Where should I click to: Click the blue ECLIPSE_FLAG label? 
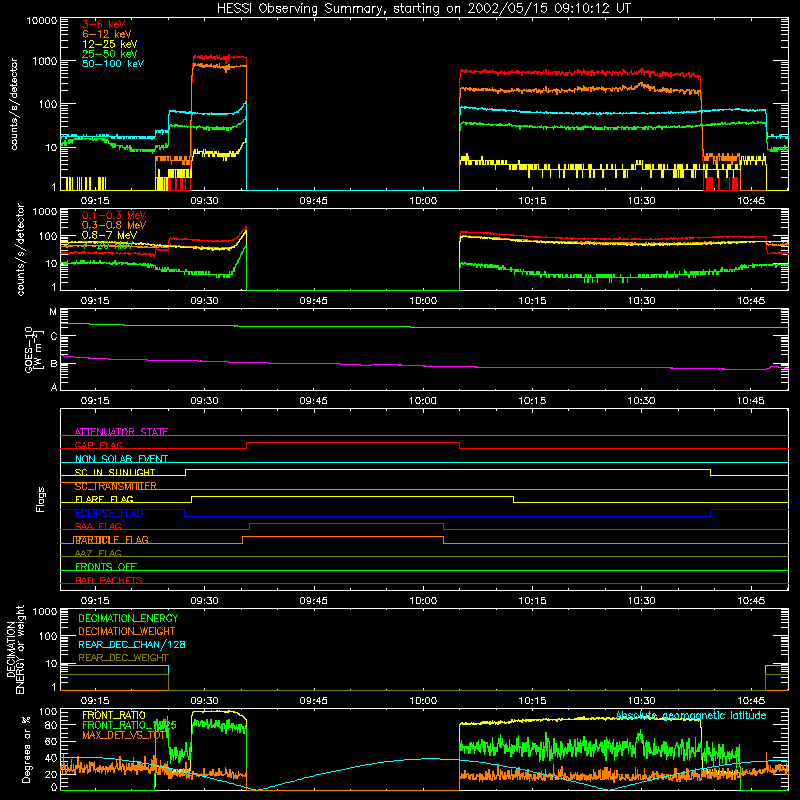pyautogui.click(x=109, y=513)
